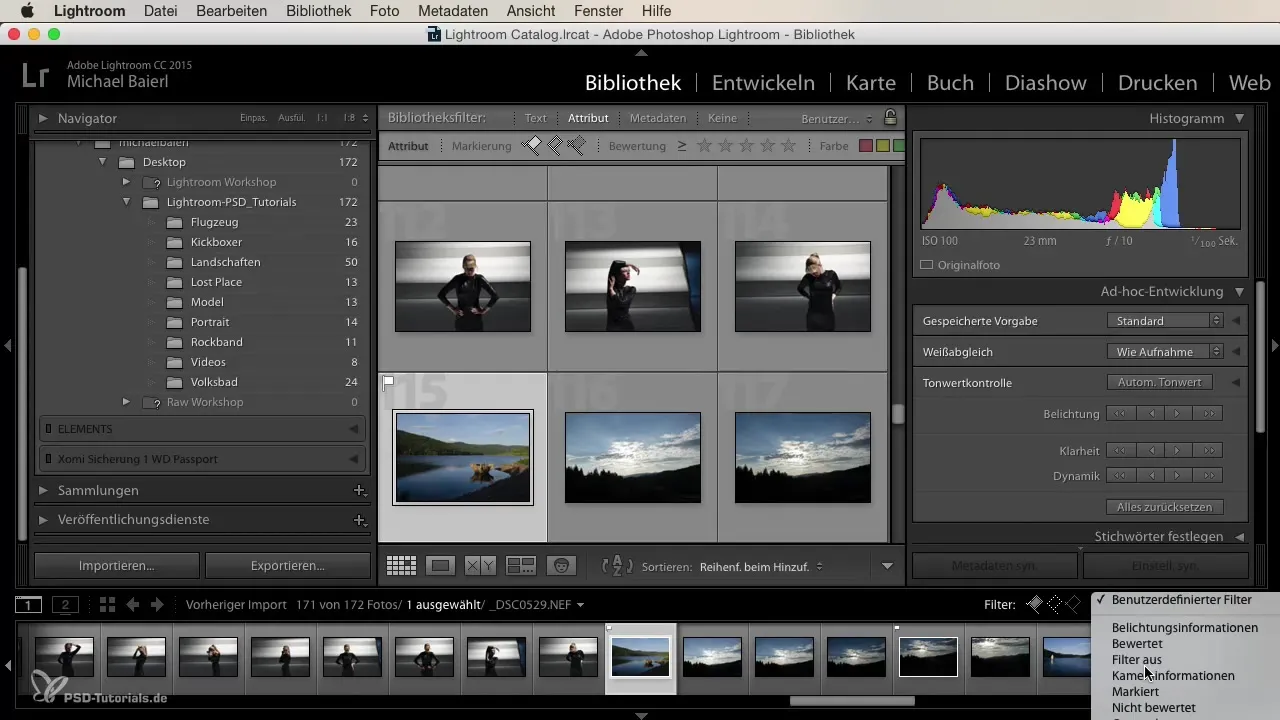Image resolution: width=1280 pixels, height=720 pixels.
Task: Decrease Klarheit by a large step
Action: [x=1120, y=450]
